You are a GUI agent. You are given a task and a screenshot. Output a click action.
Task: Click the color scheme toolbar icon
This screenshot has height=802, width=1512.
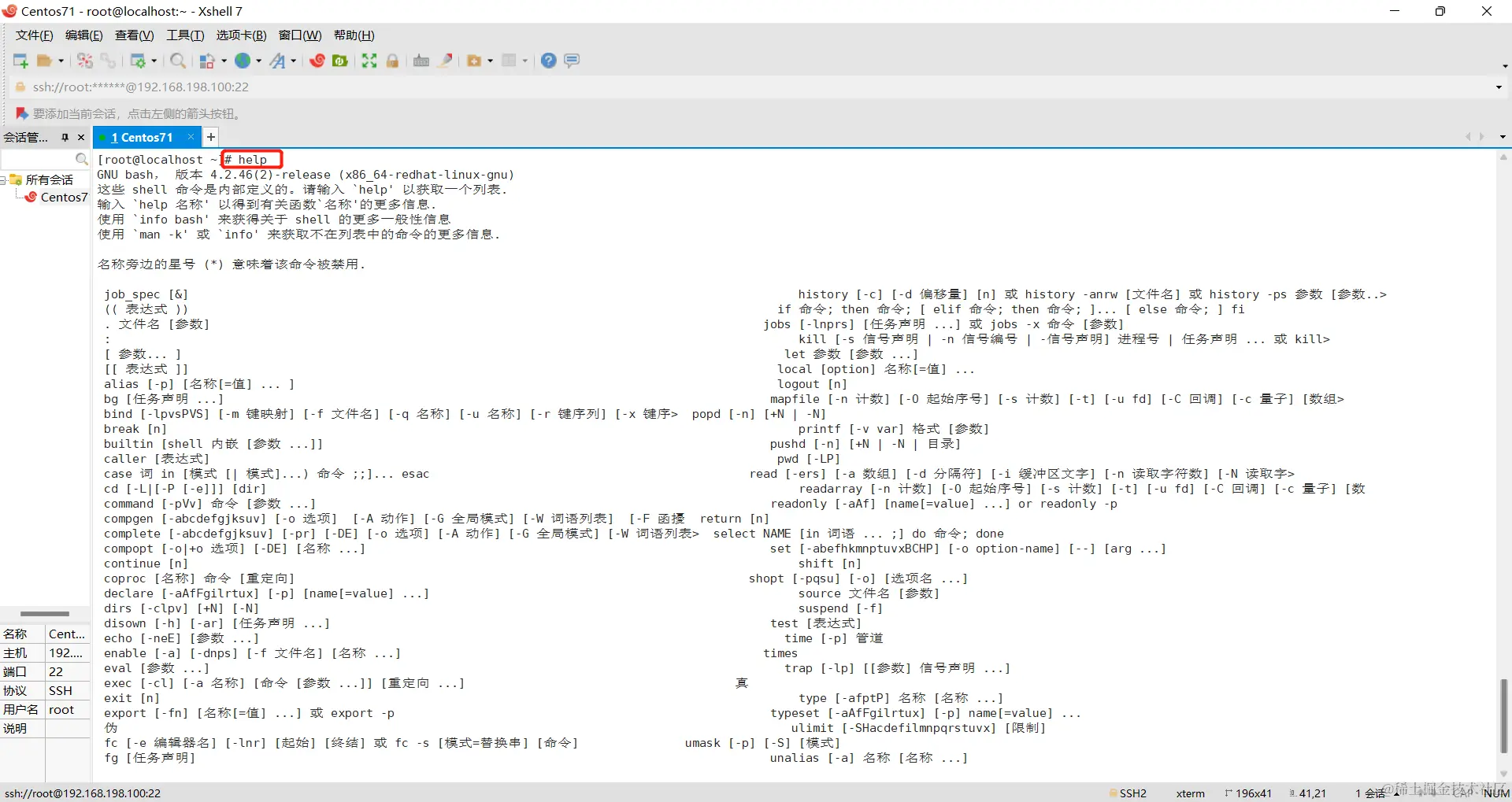207,61
